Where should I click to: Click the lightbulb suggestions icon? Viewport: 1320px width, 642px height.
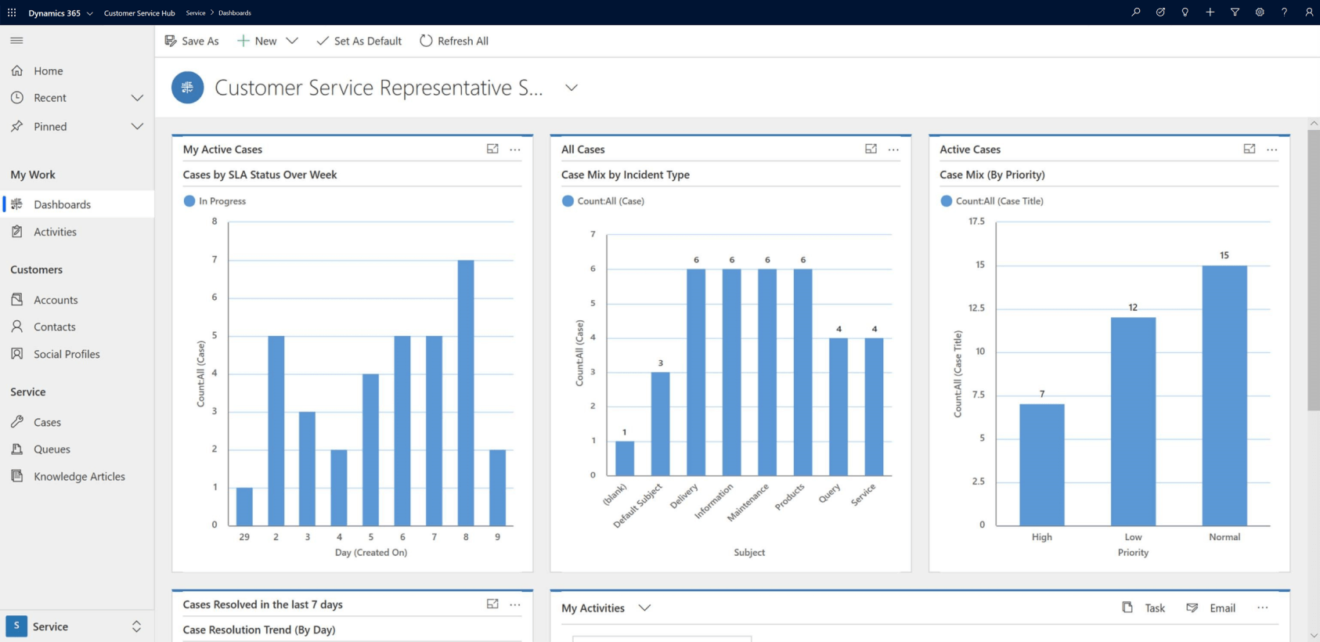point(1185,12)
